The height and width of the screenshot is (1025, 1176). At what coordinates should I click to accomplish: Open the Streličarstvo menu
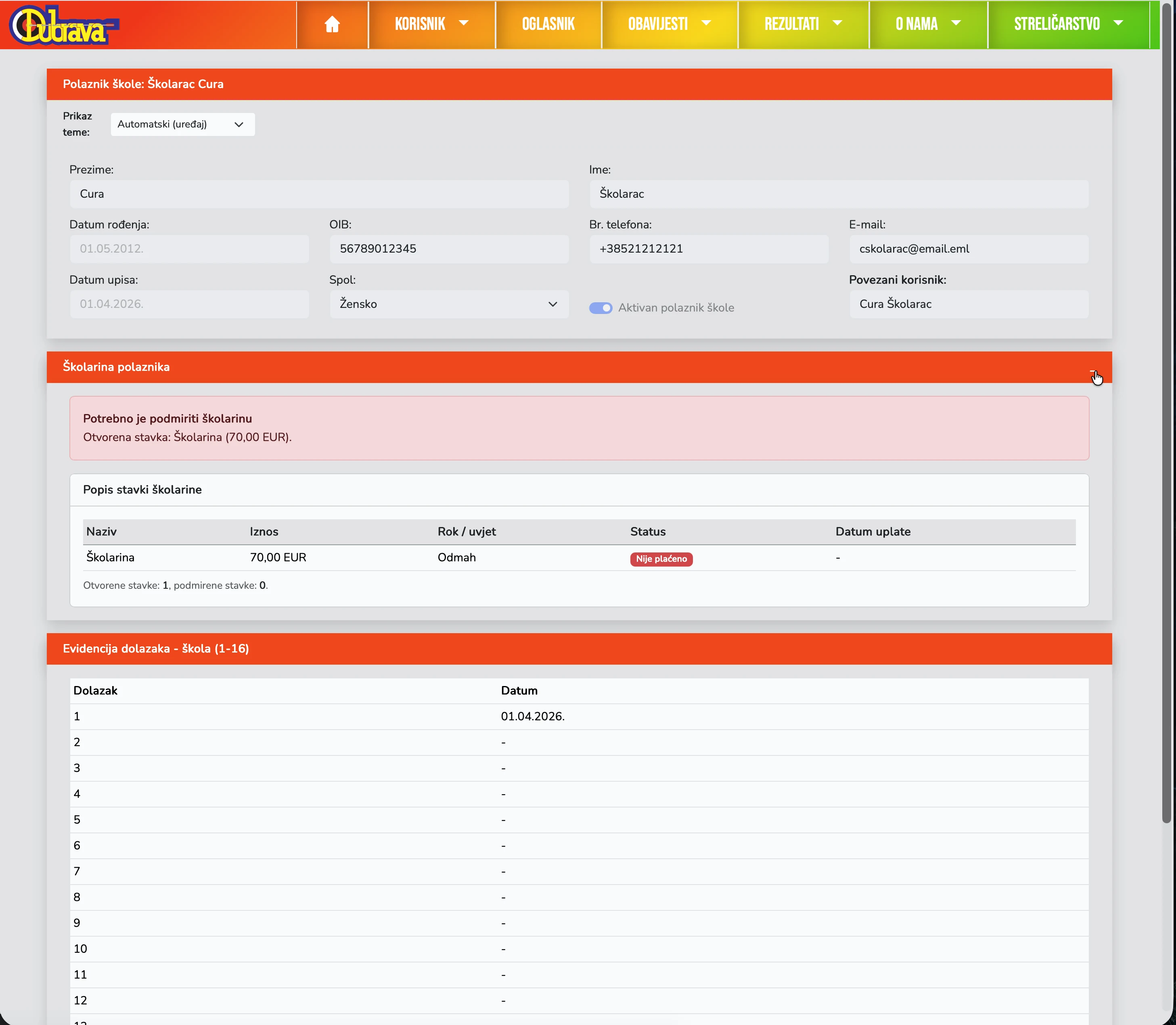point(1057,24)
